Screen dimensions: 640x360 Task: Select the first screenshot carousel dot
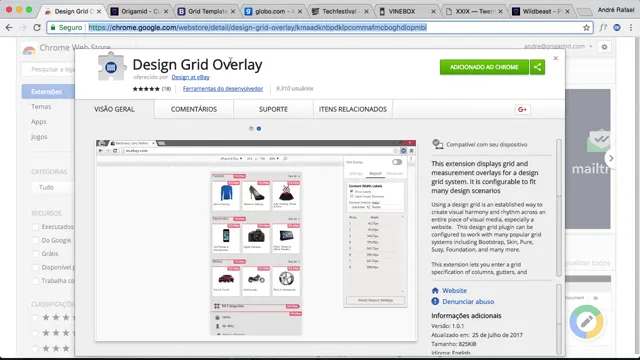pyautogui.click(x=251, y=129)
